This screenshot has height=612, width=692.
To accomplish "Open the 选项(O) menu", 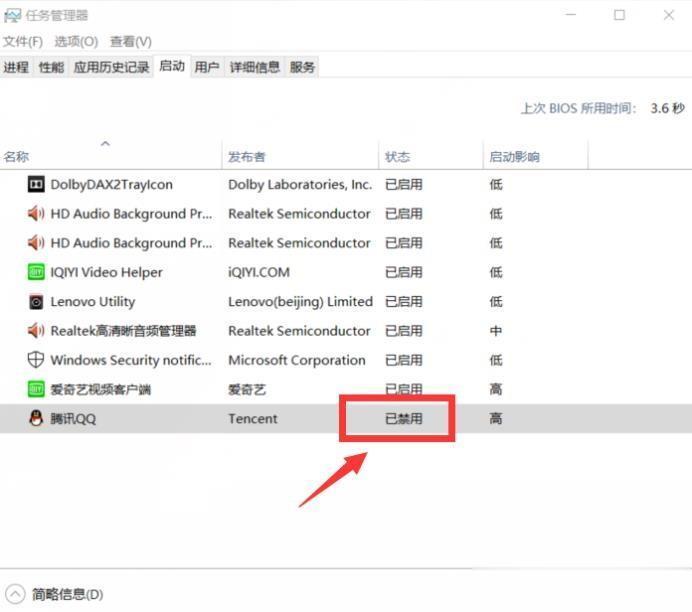I will (76, 41).
